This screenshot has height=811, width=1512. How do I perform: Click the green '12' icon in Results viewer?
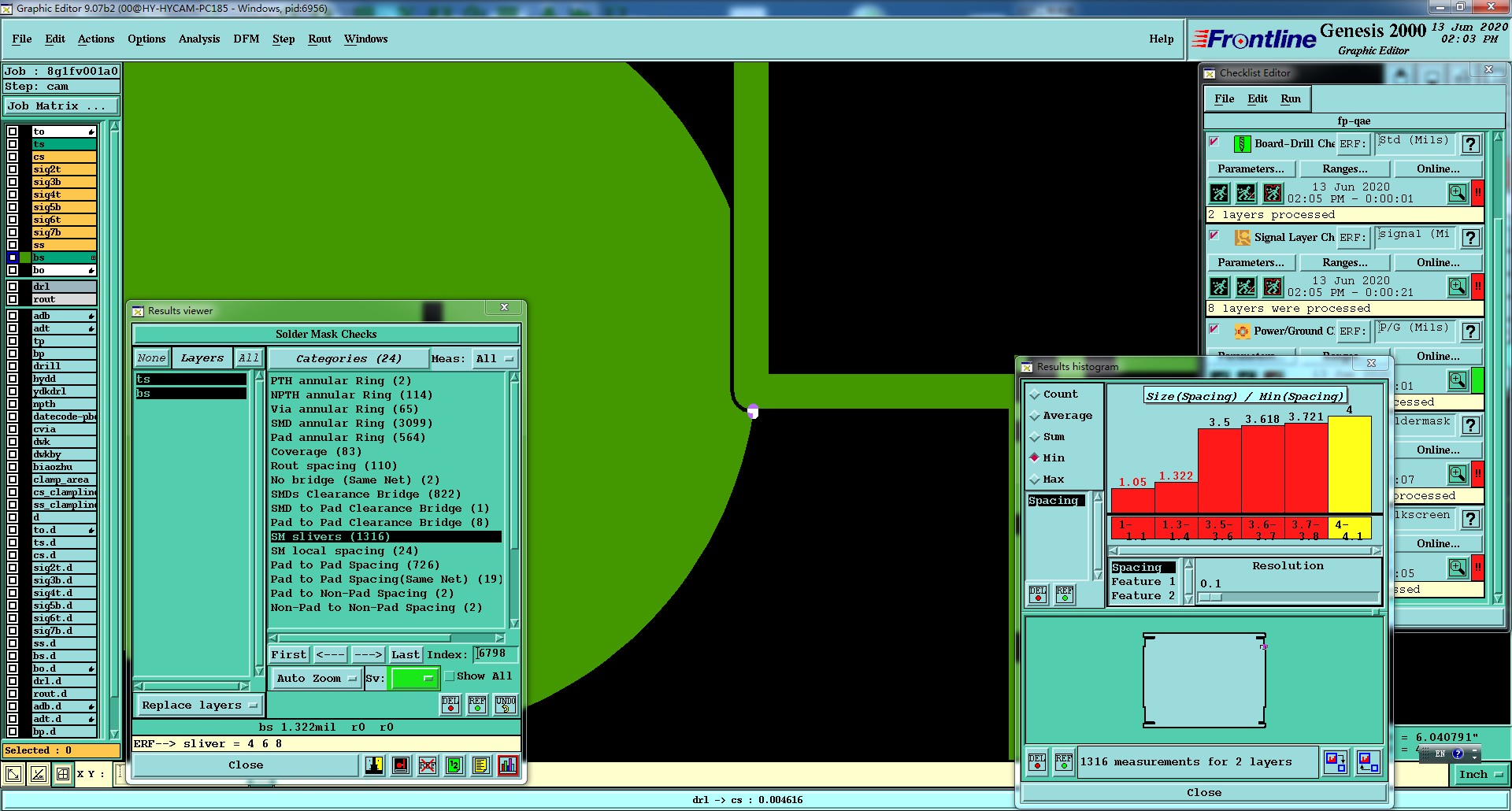[x=454, y=765]
